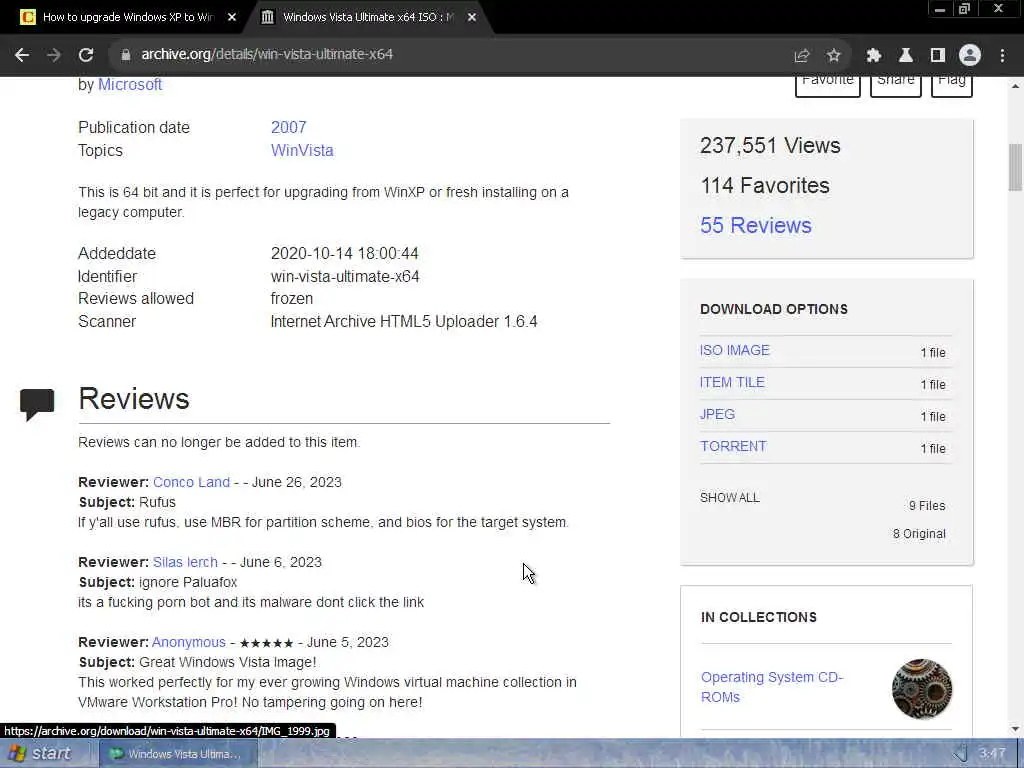Screen dimensions: 1024x768
Task: Click the taskbar clock showing 3:47
Action: tap(992, 754)
